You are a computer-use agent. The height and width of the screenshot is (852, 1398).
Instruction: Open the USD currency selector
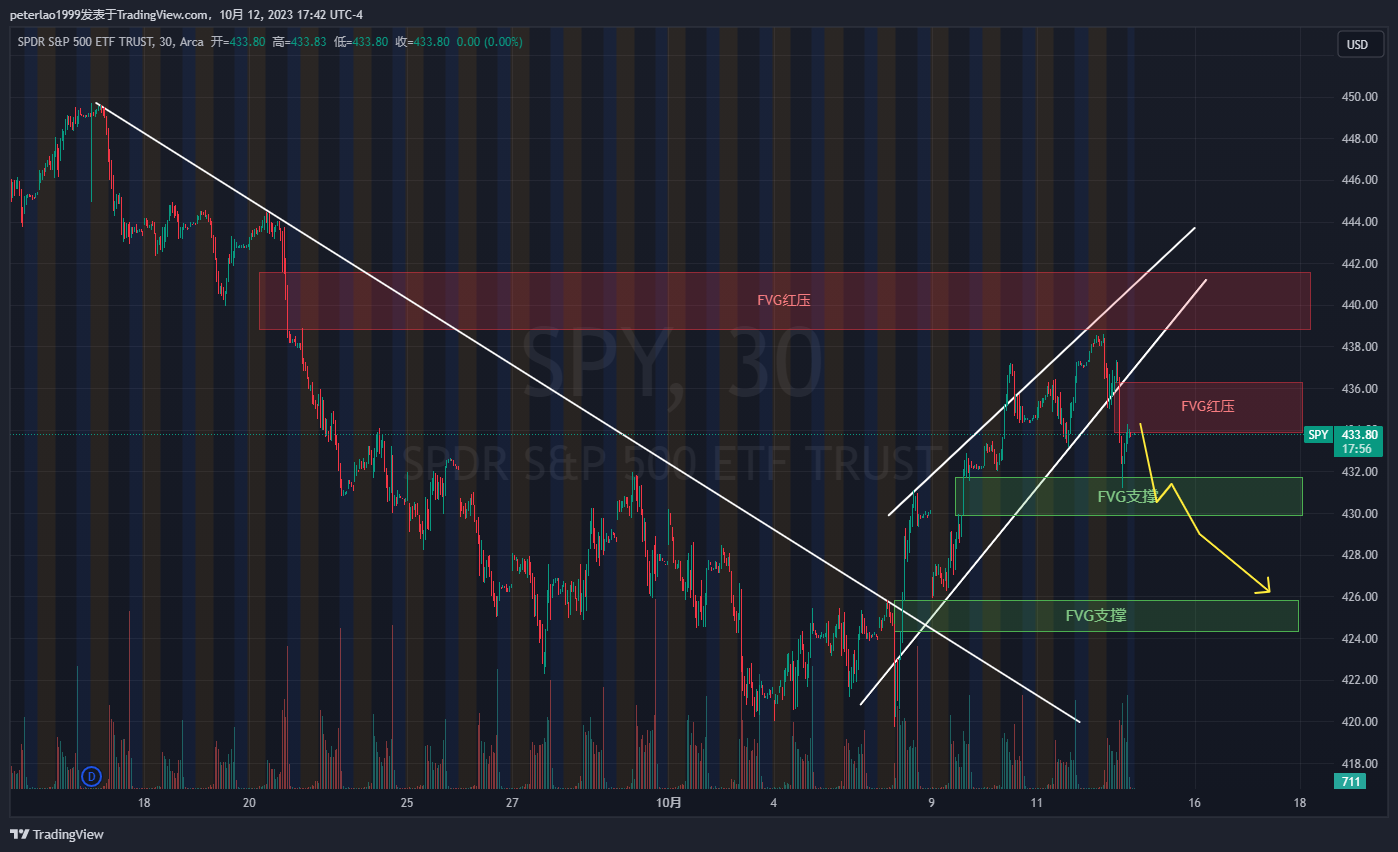click(1357, 44)
